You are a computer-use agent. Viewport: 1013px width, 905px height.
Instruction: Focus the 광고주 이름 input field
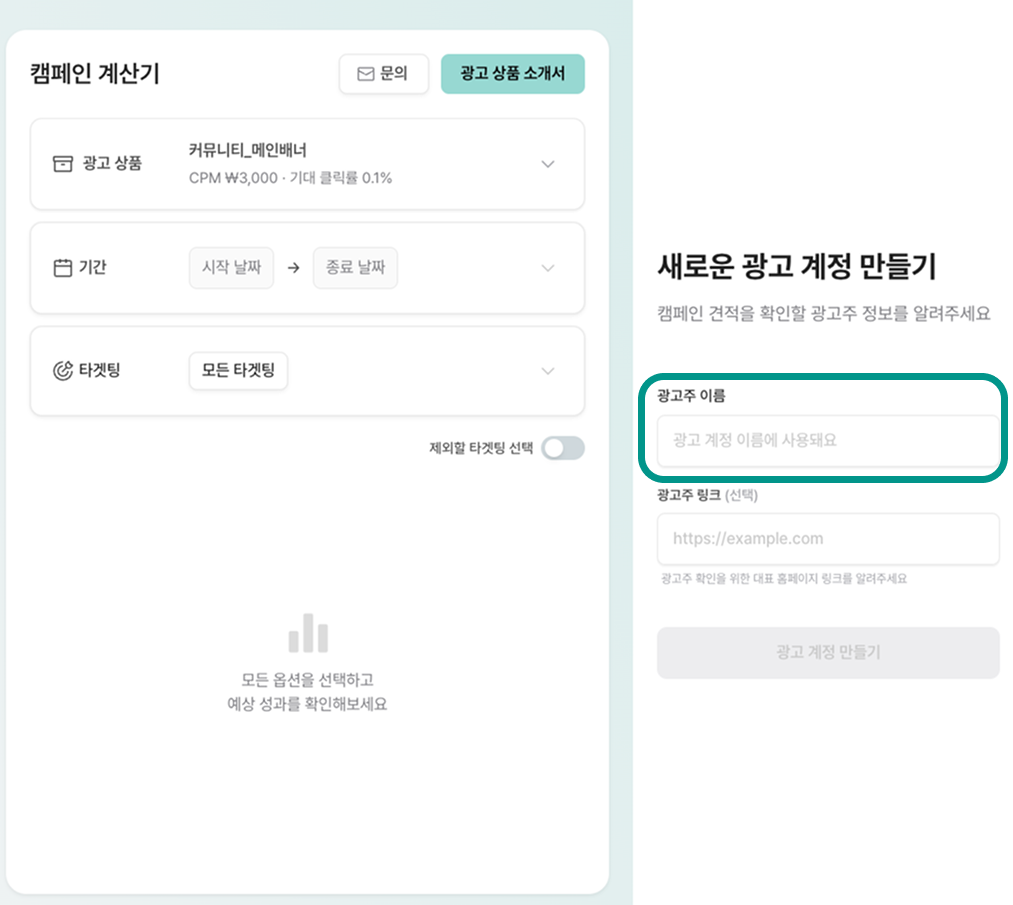(828, 440)
